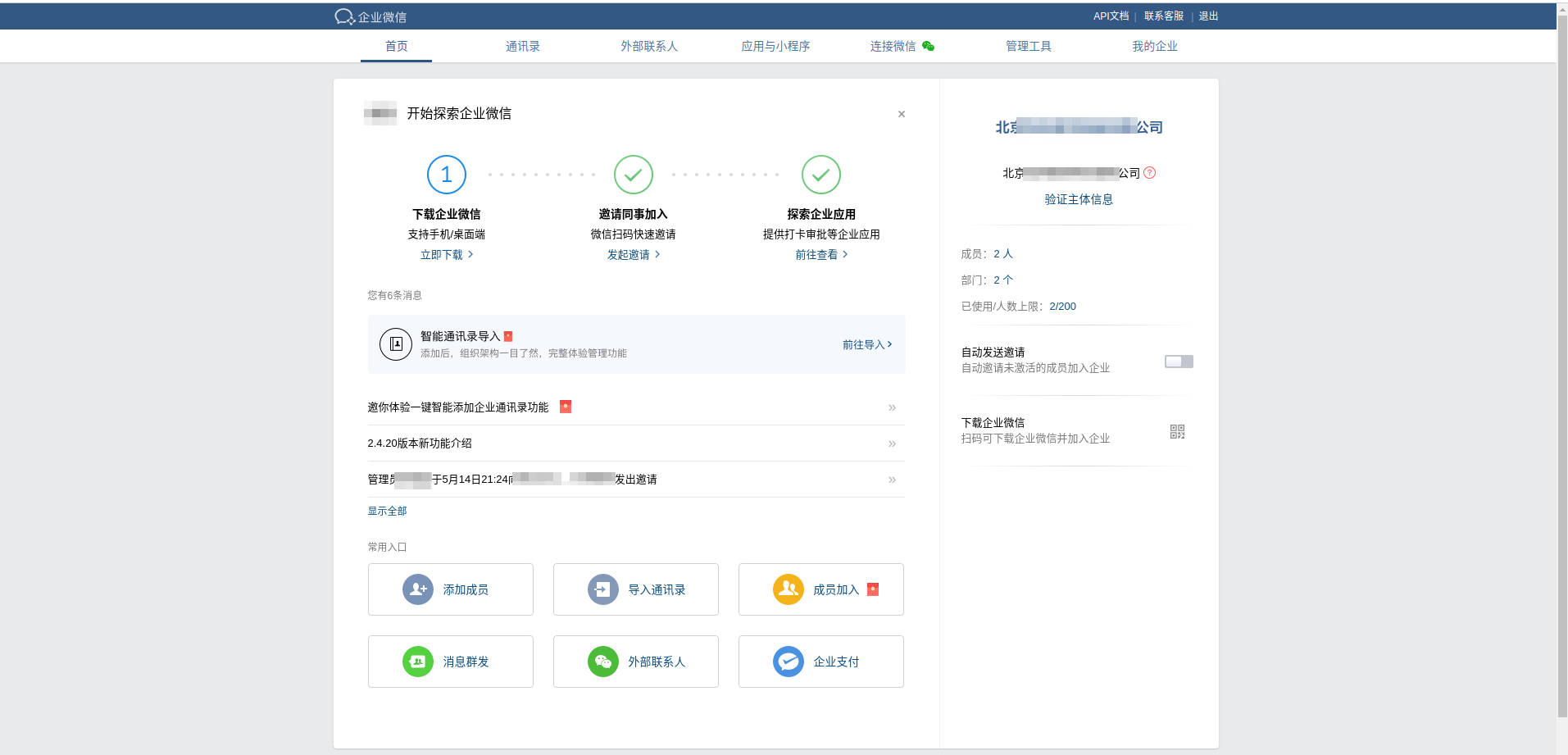This screenshot has width=1568, height=755.
Task: Open the 管理工具 tab
Action: tap(1029, 46)
